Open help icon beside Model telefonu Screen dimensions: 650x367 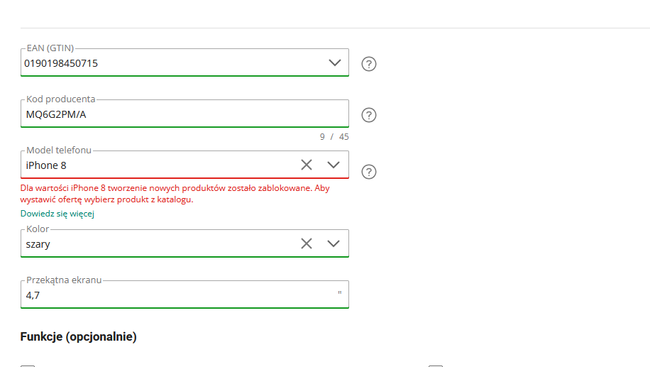369,172
